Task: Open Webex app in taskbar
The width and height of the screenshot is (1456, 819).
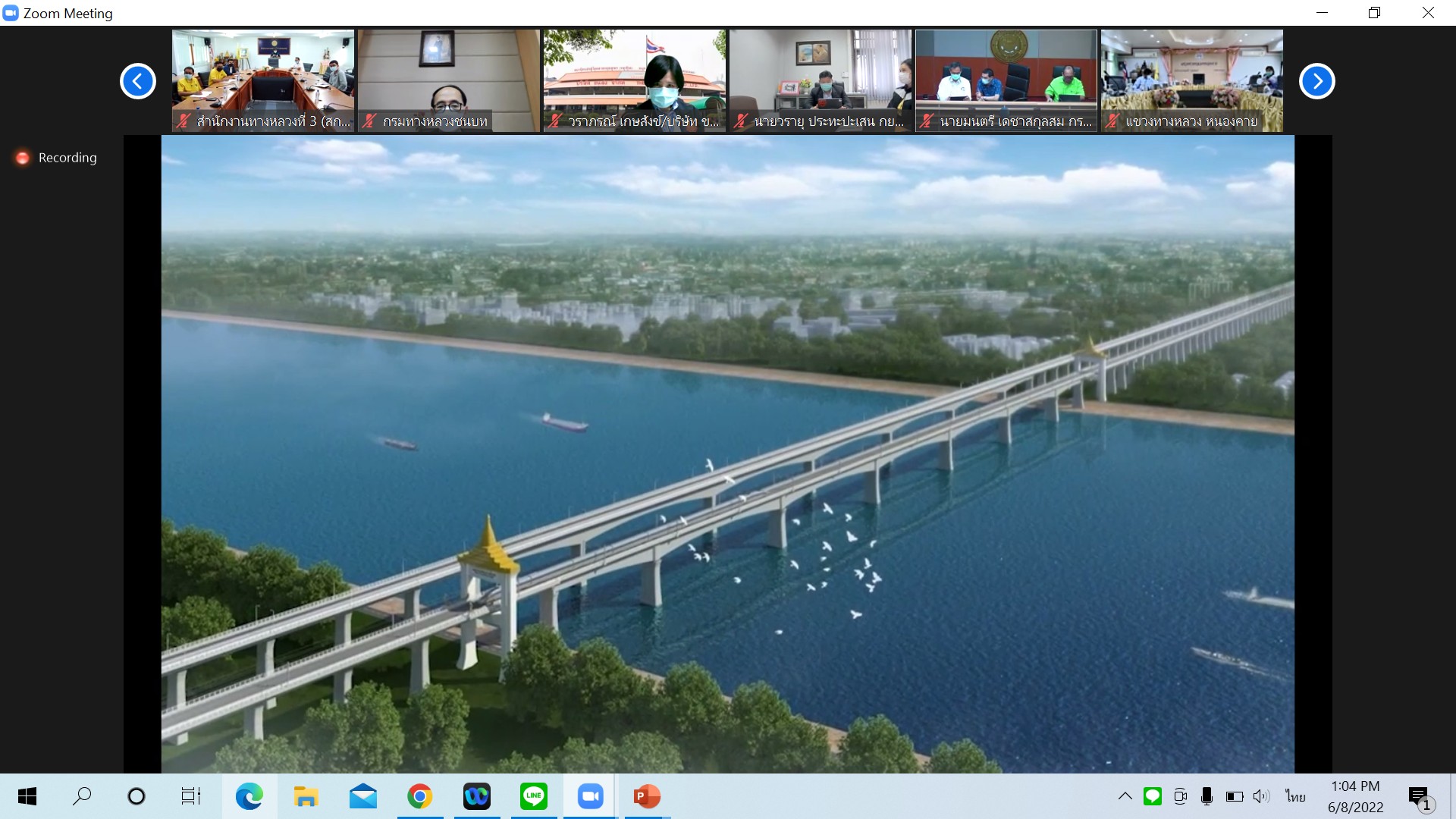Action: [x=476, y=796]
